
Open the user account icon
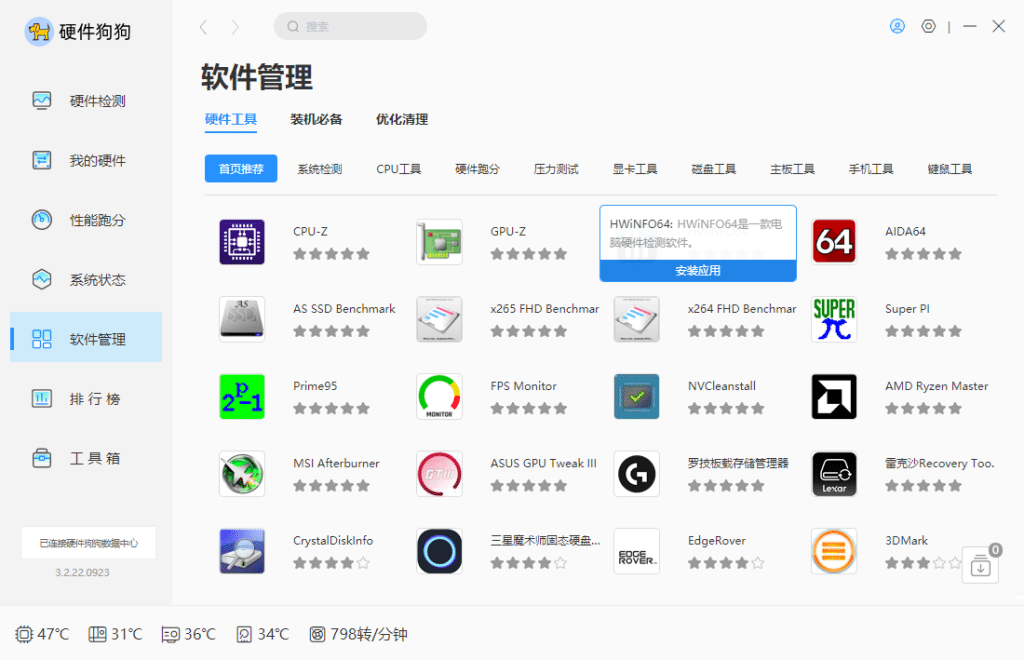[897, 26]
